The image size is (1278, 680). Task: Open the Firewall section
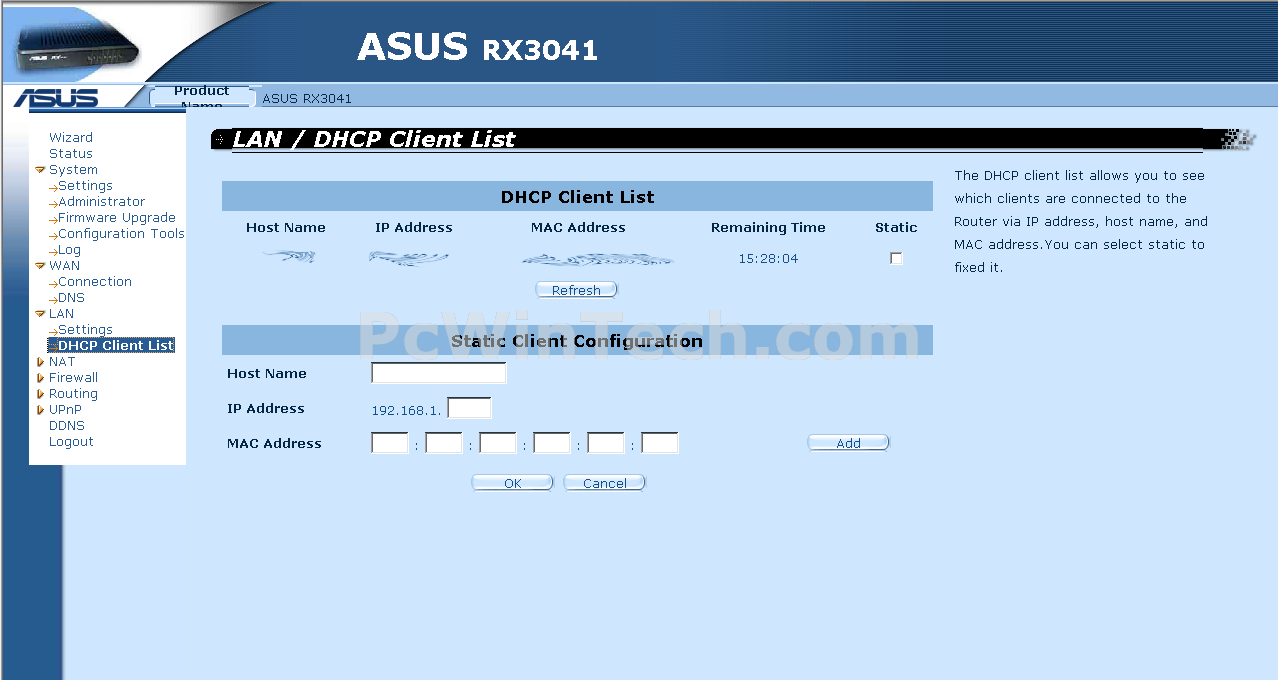point(73,378)
